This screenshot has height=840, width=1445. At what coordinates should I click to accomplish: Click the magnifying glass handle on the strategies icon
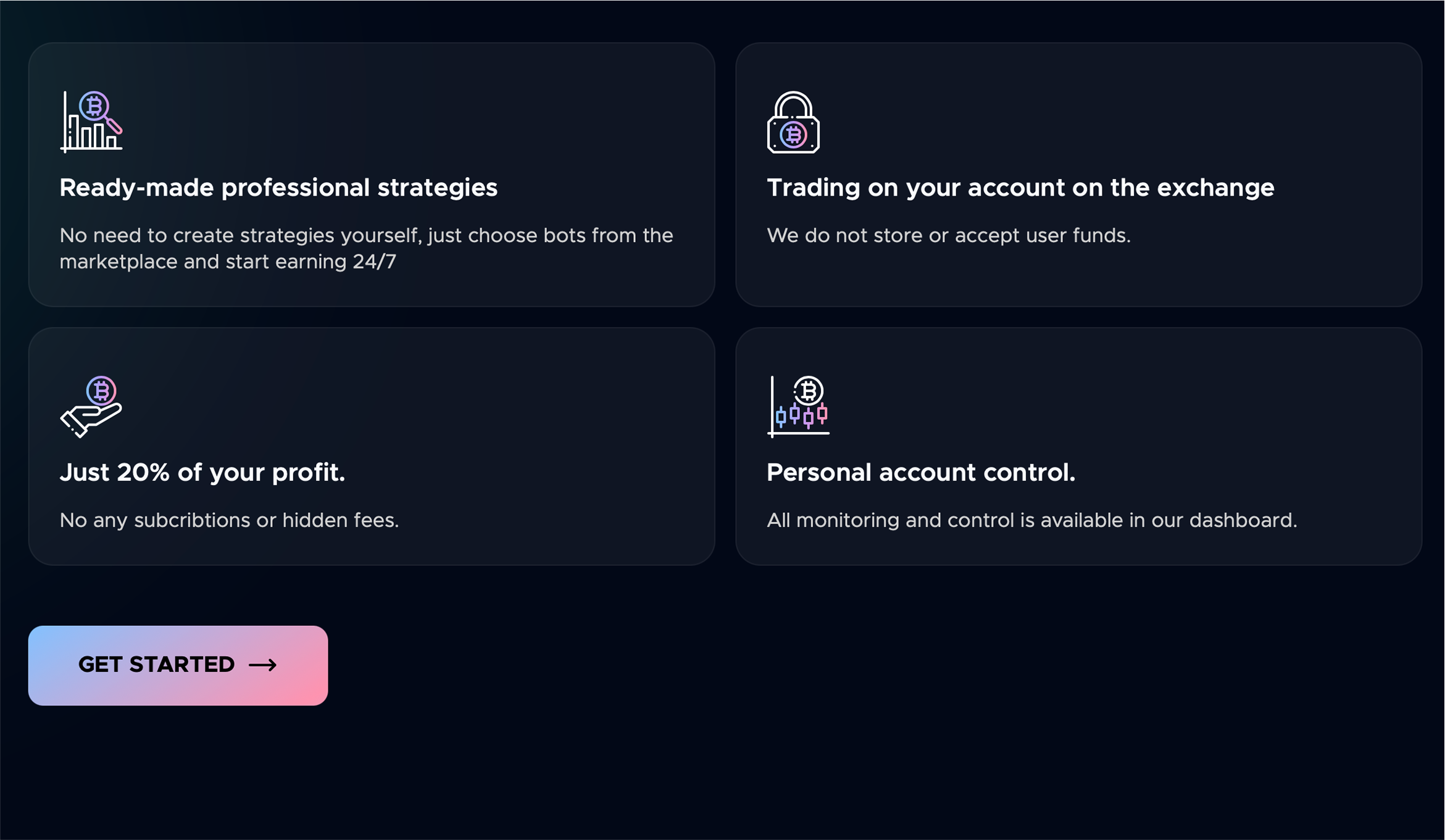coord(114,126)
